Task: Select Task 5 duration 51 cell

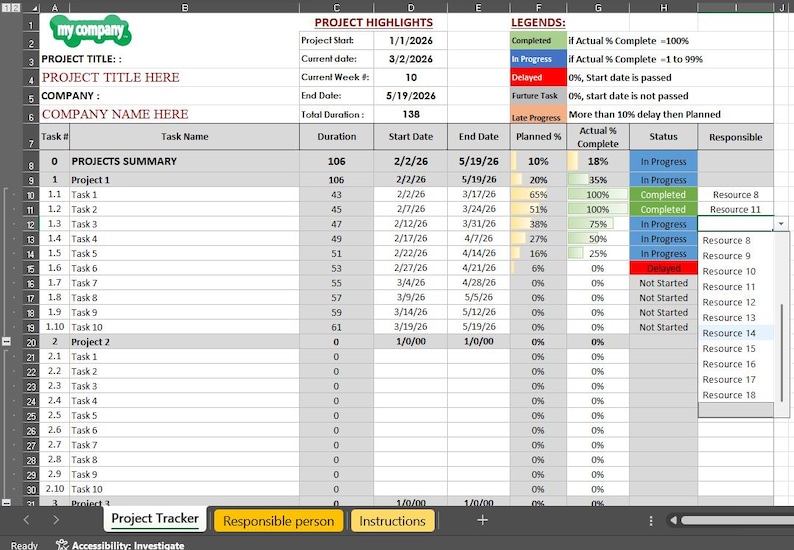Action: click(336, 253)
